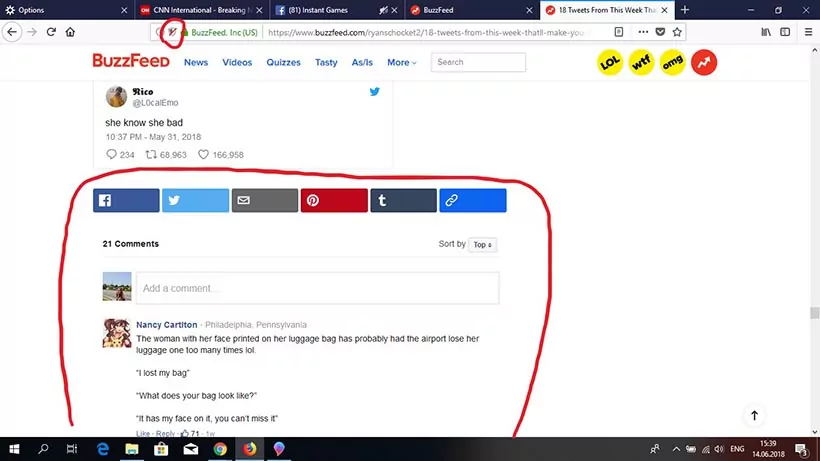Screen dimensions: 820x461
Task: Click the BuzzFeed search field
Action: tap(478, 62)
